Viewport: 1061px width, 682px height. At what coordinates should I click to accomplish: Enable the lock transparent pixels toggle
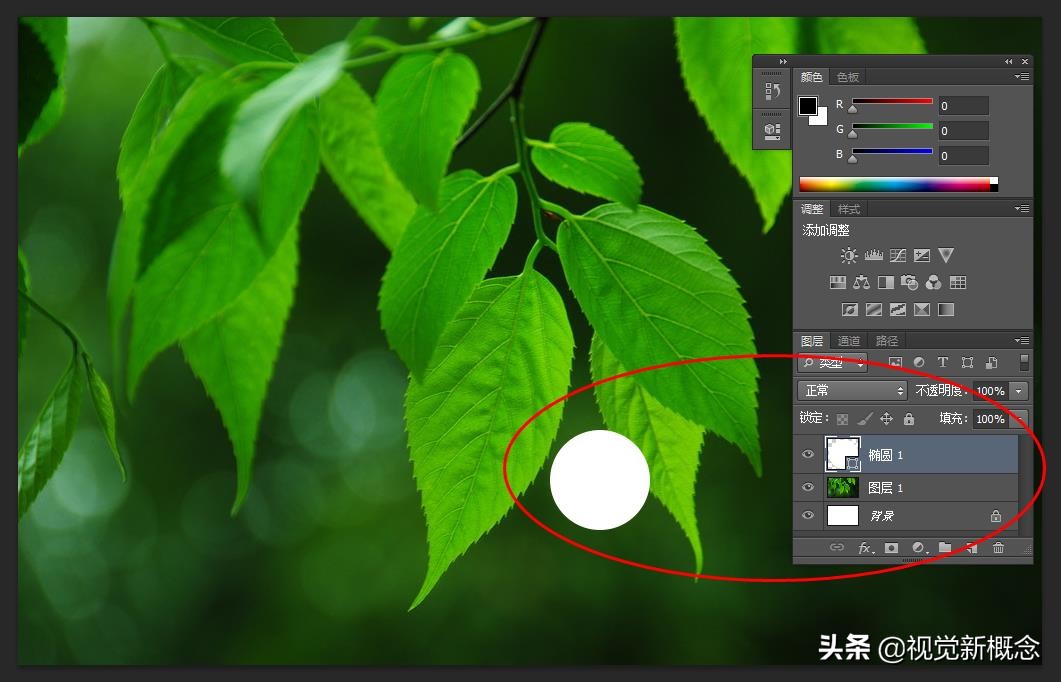tap(841, 418)
